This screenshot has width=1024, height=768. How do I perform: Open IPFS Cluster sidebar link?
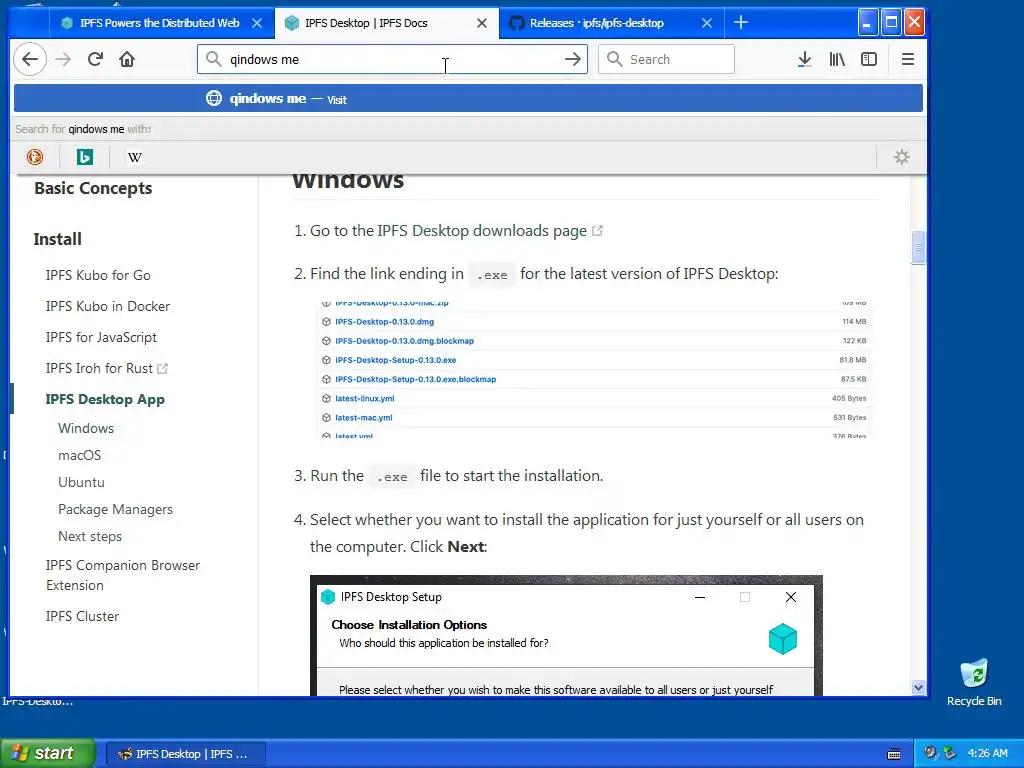coord(82,616)
